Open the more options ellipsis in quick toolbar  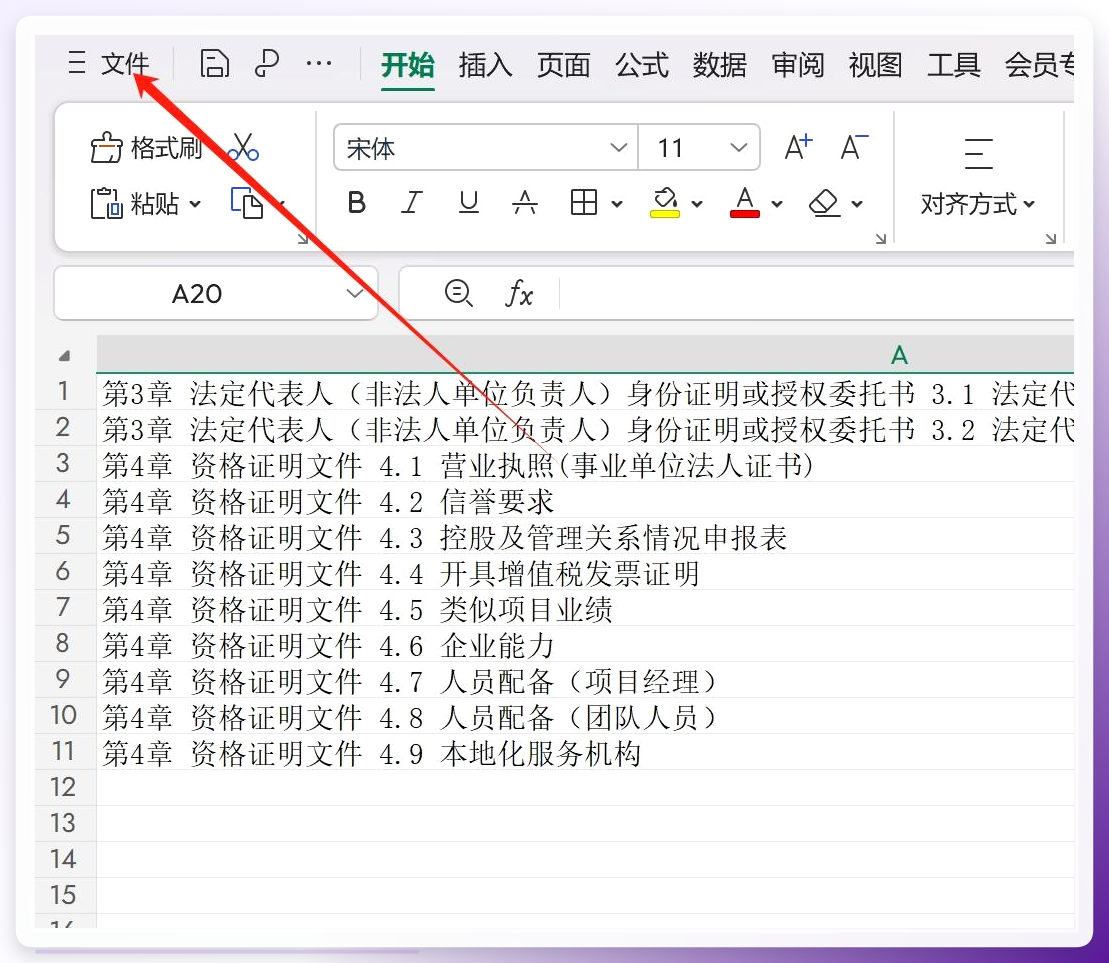point(319,64)
